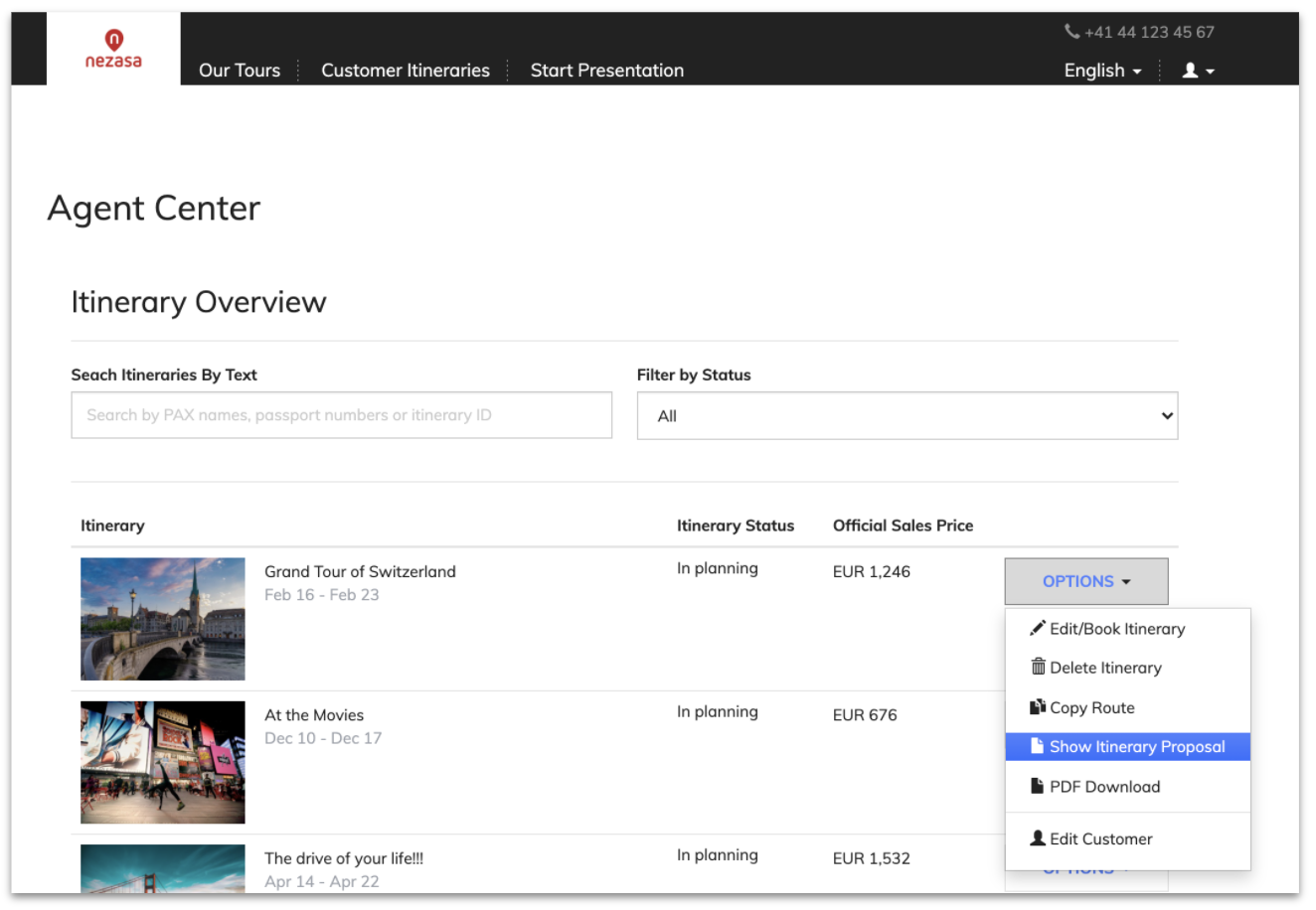Click the Grand Tour of Switzerland title

click(x=360, y=571)
